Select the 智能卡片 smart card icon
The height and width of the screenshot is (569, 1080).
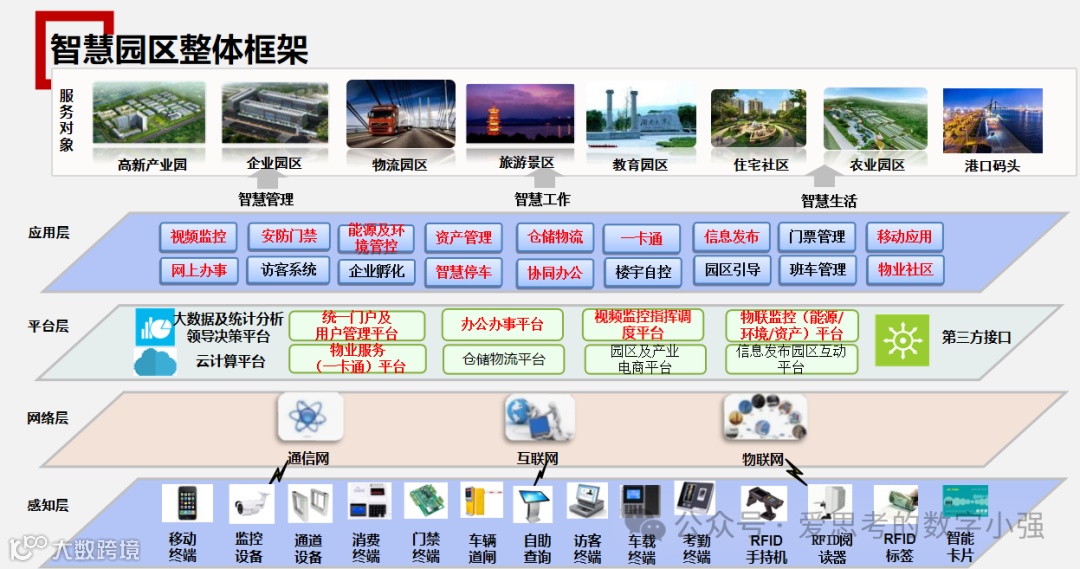964,501
